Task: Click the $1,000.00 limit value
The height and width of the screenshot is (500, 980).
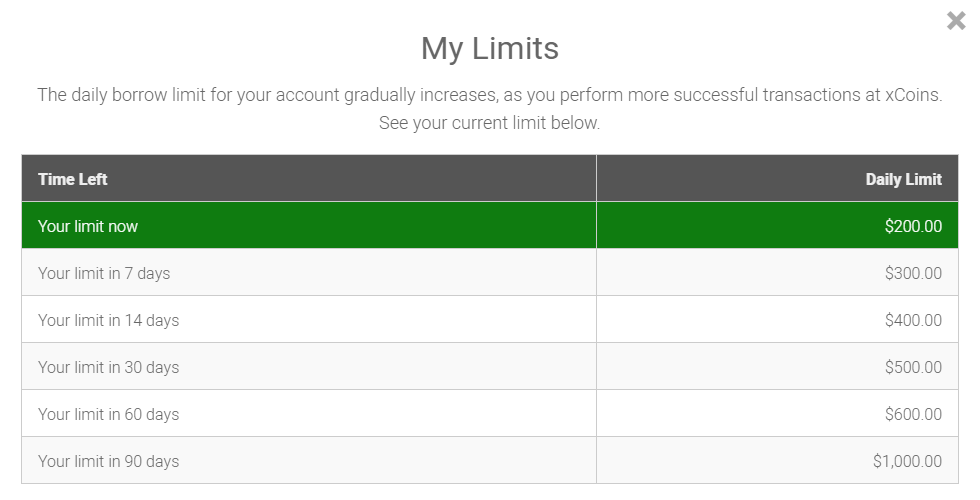Action: pyautogui.click(x=907, y=461)
